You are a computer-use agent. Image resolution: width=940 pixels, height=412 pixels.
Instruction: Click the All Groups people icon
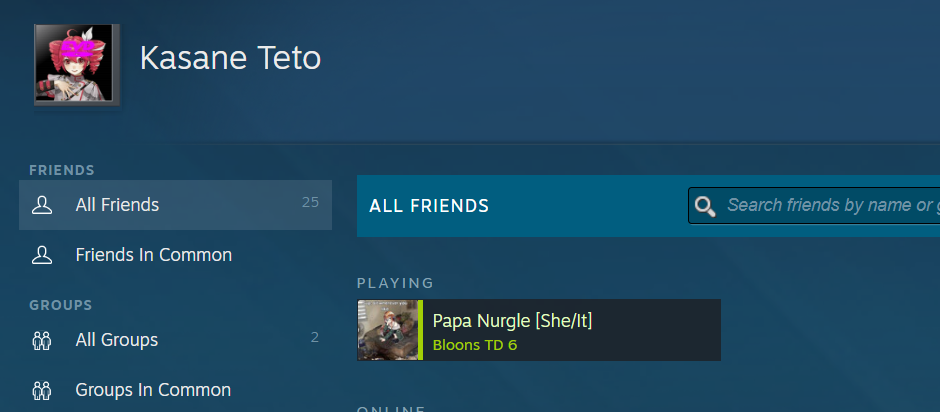(42, 340)
